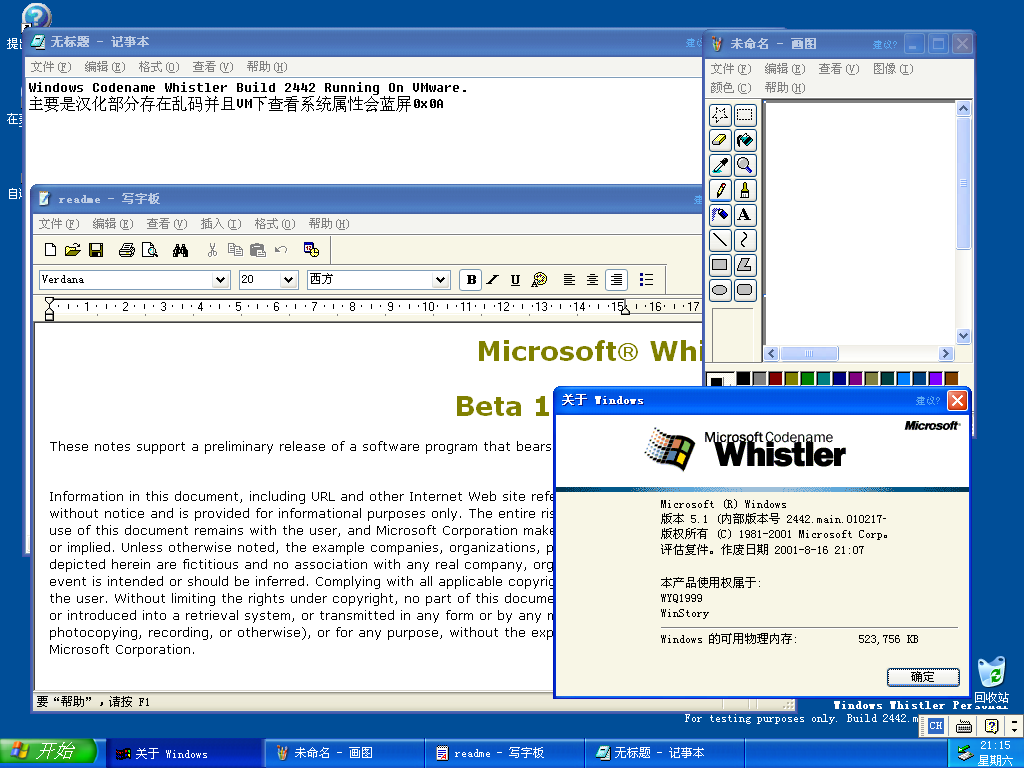Click Paint's vertical scrollbar down arrow

coord(963,336)
